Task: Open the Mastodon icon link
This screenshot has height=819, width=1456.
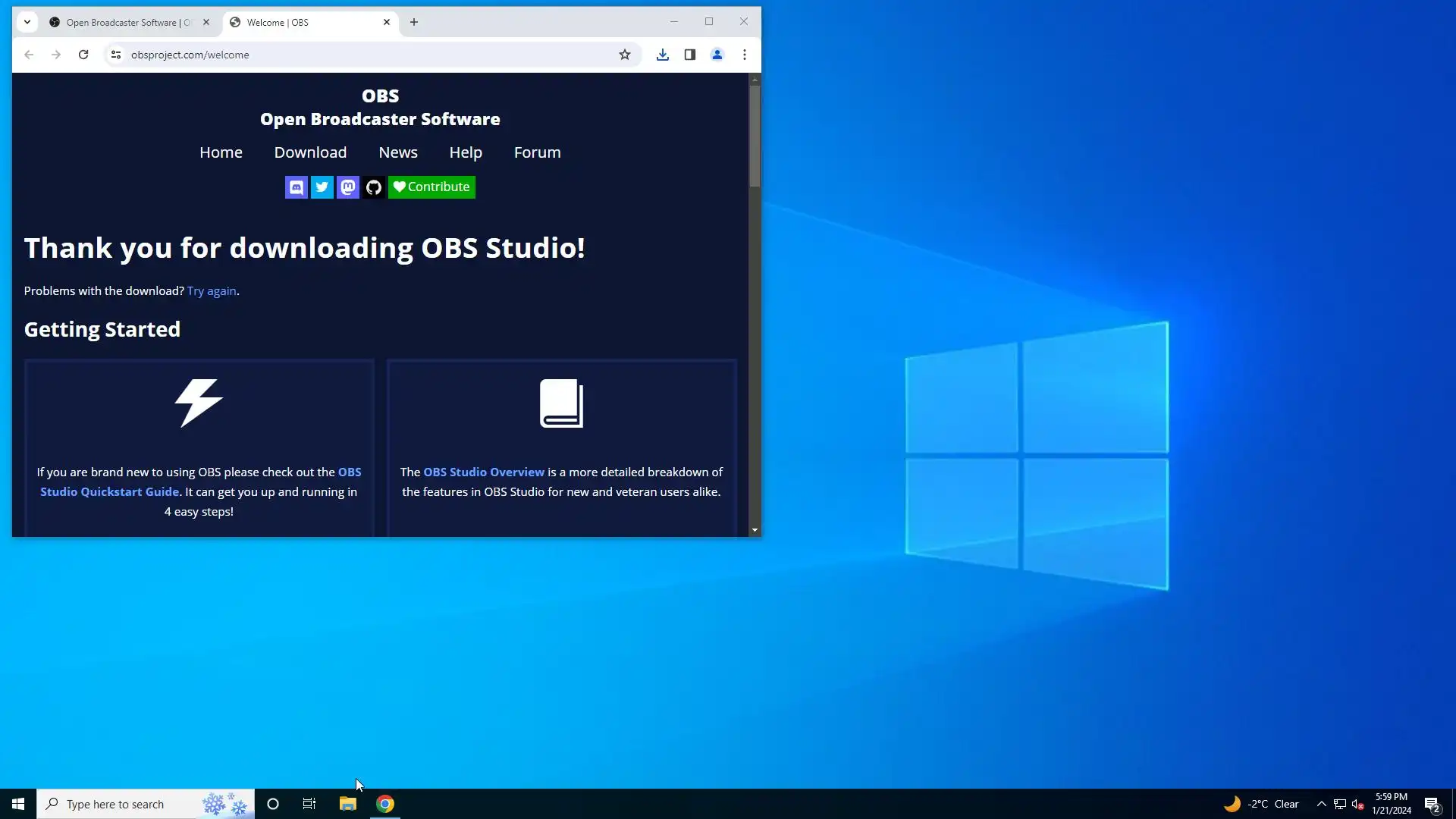Action: (348, 187)
